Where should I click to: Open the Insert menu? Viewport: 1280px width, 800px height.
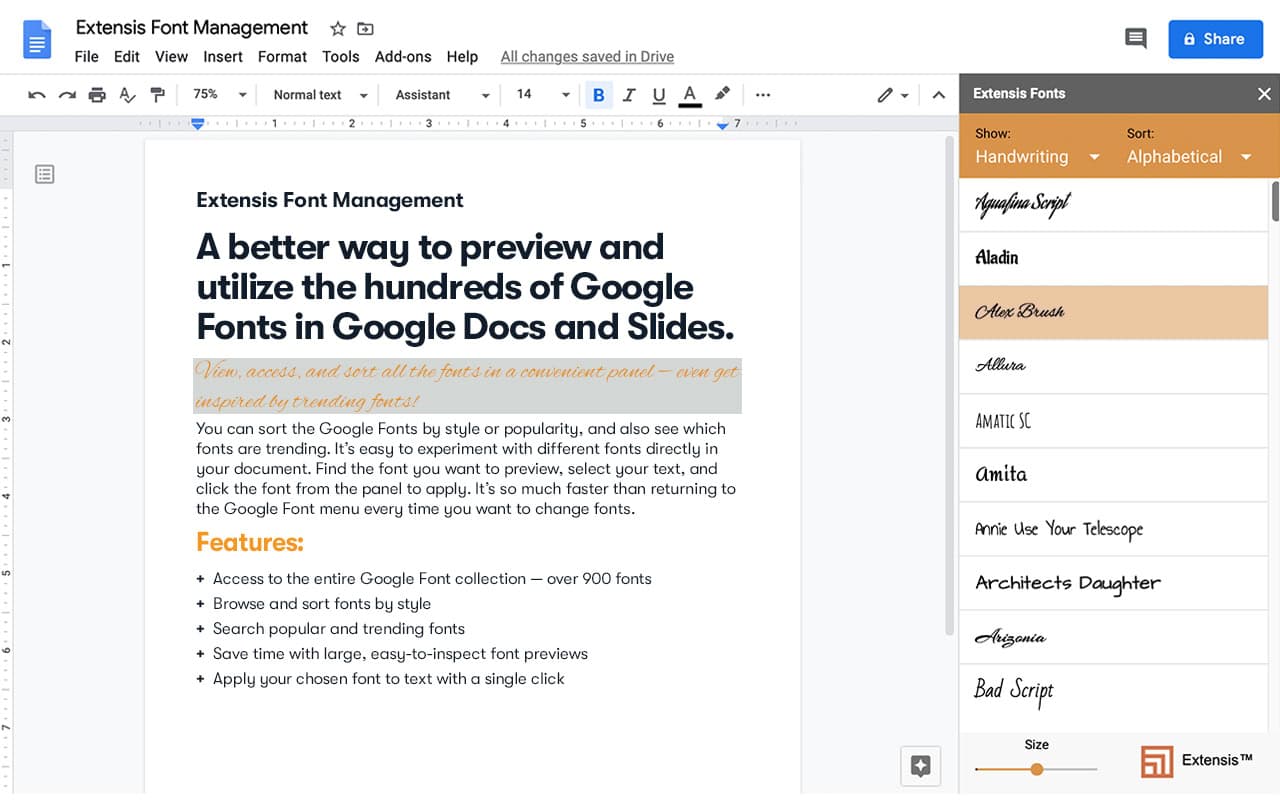223,57
